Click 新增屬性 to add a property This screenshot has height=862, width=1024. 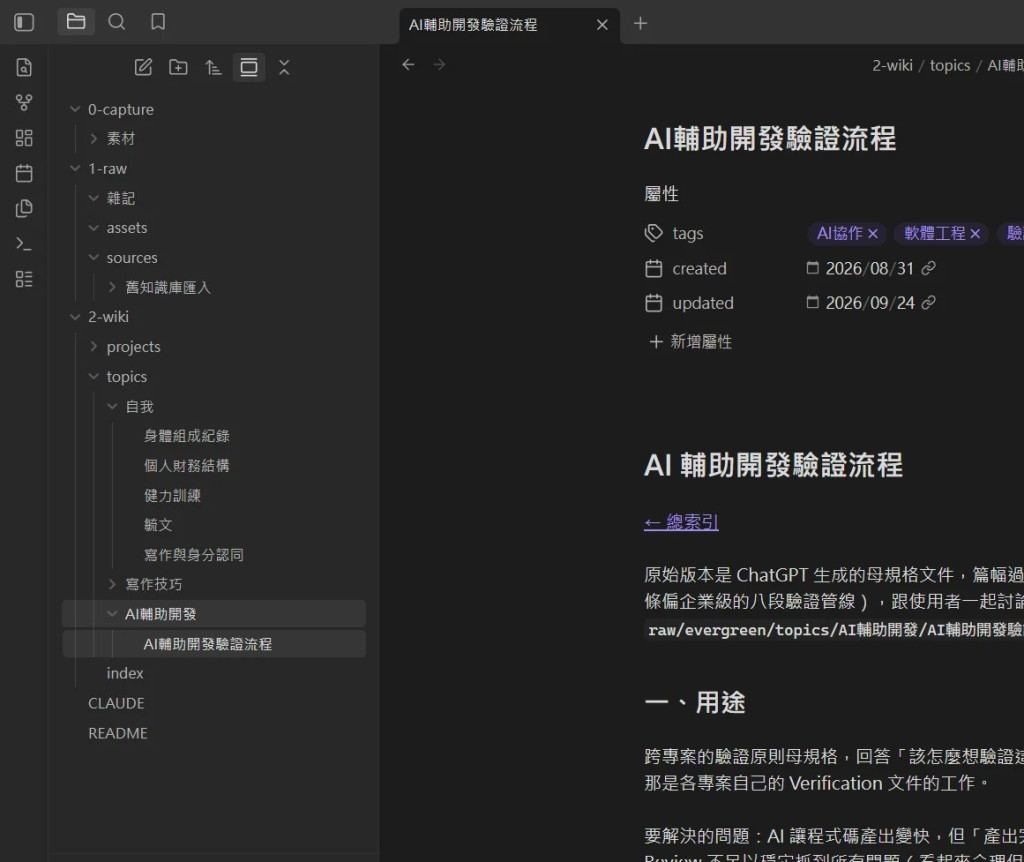click(x=690, y=342)
